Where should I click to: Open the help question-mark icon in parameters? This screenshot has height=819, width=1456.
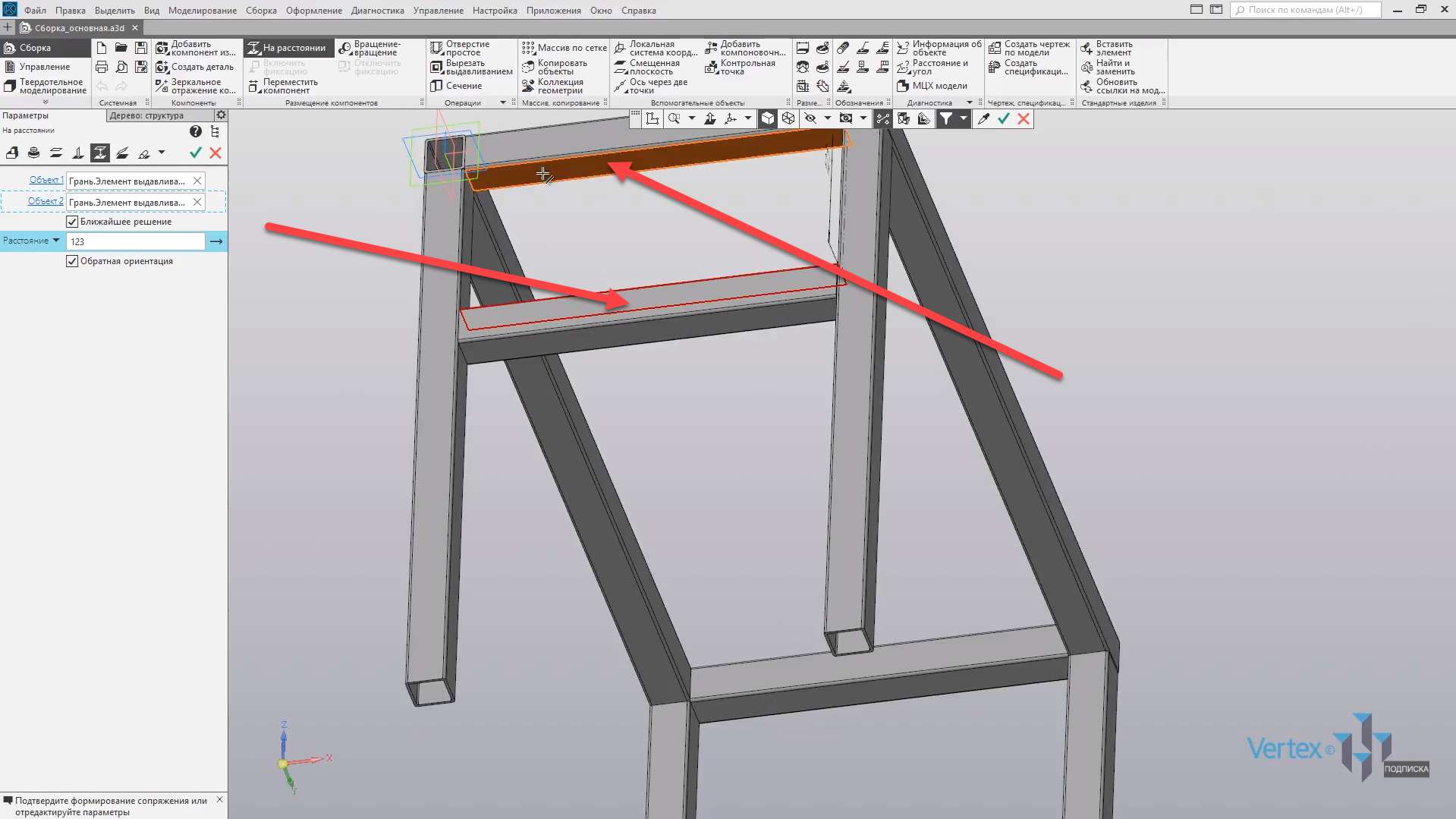tap(196, 131)
